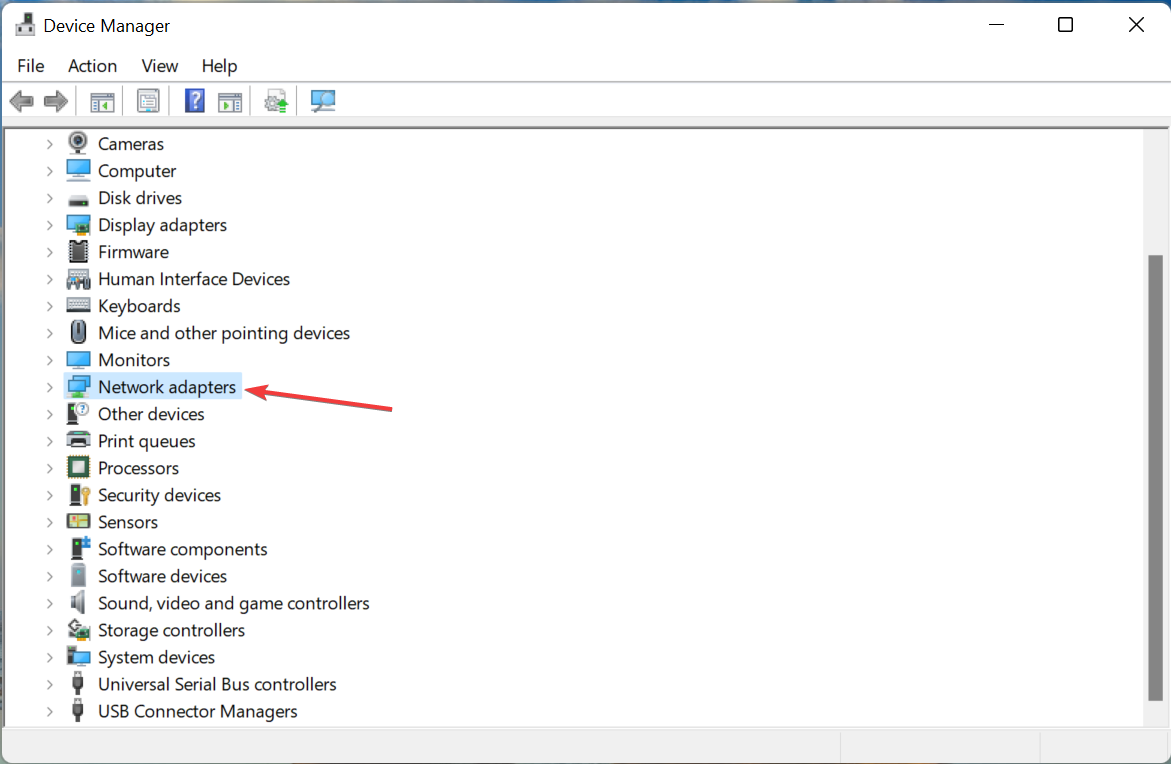Select the Other devices label
Image resolution: width=1171 pixels, height=764 pixels.
click(151, 414)
